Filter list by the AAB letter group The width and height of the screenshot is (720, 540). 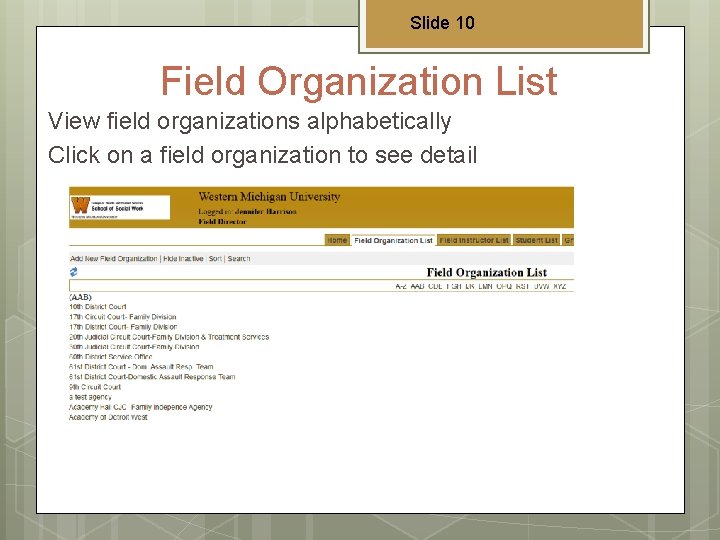417,286
